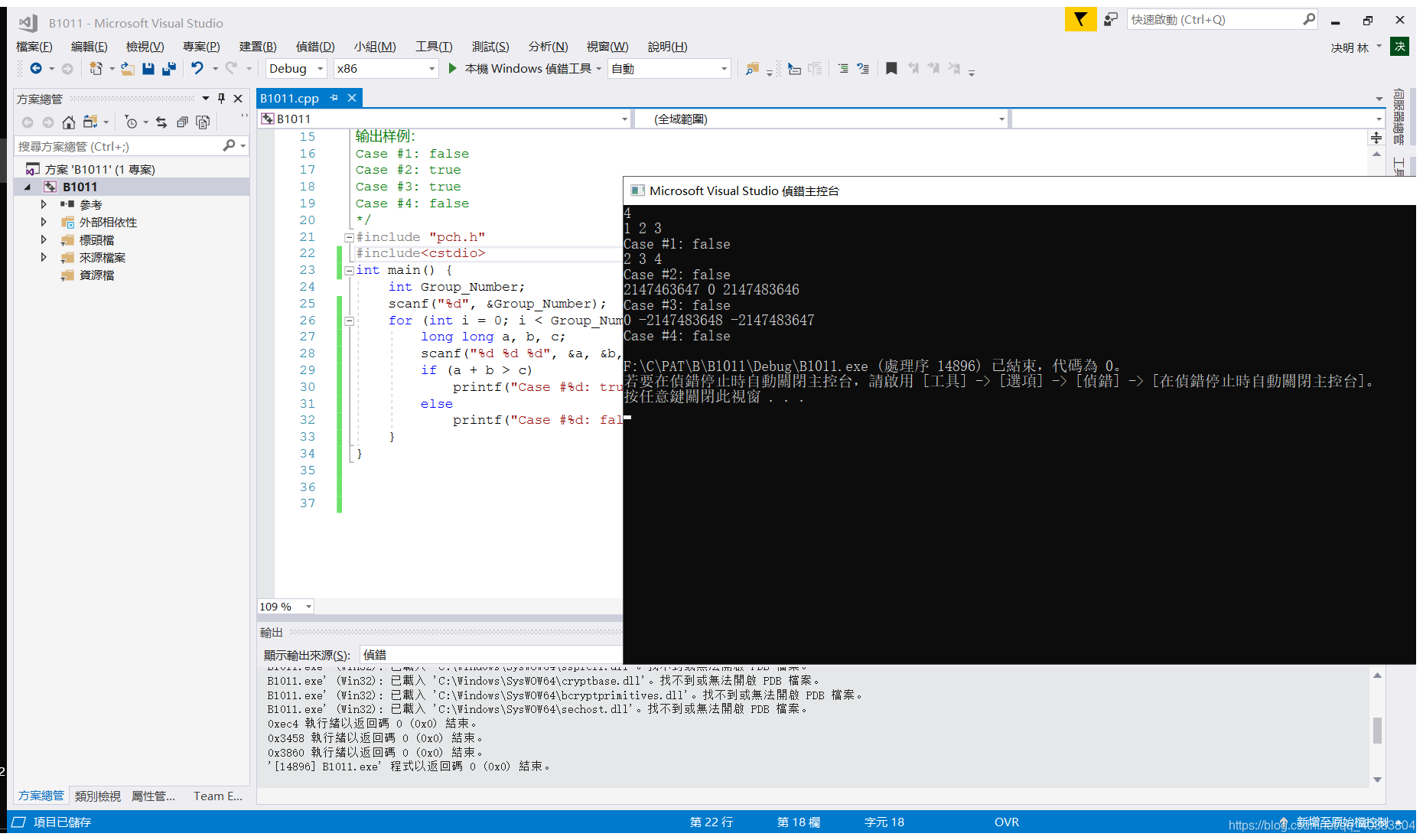The height and width of the screenshot is (840, 1423).
Task: Undo the last edit
Action: pyautogui.click(x=197, y=69)
